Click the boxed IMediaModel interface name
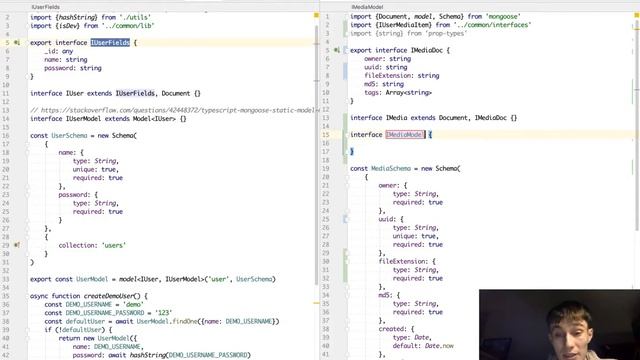The width and height of the screenshot is (640, 360). [x=405, y=135]
